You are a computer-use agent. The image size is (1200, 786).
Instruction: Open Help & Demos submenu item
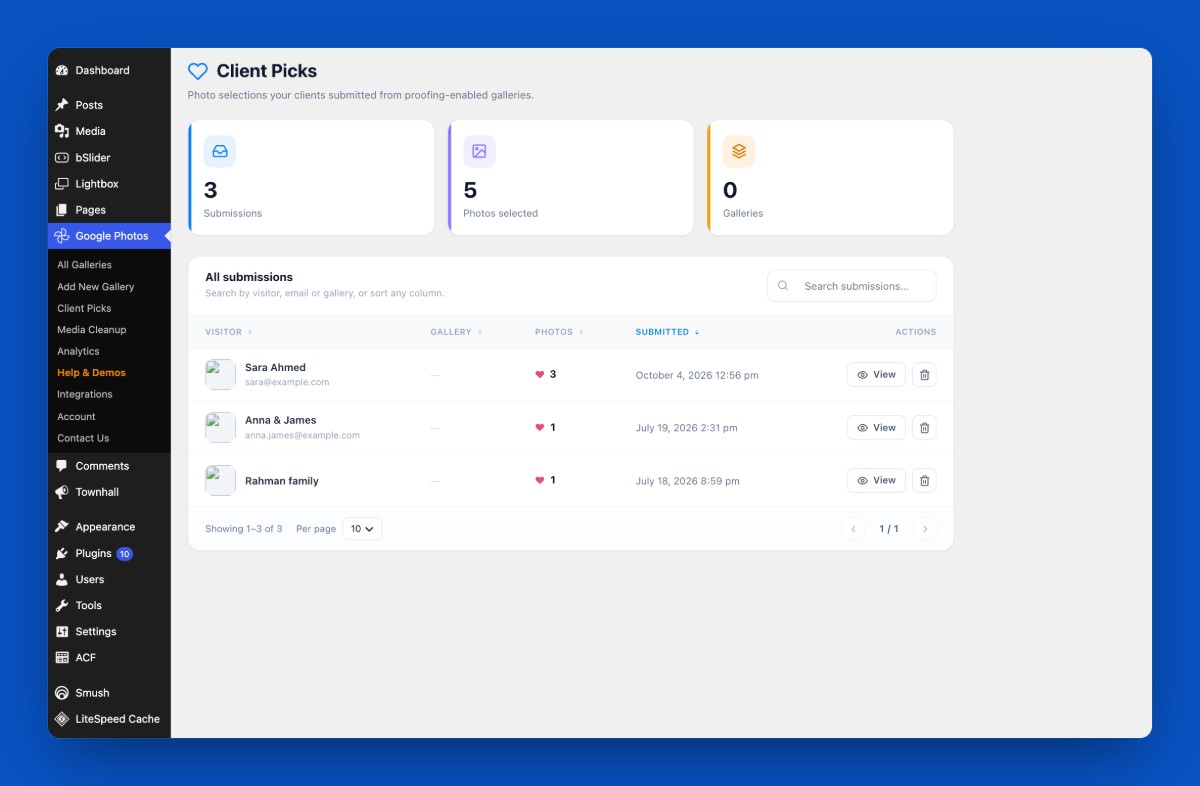91,373
